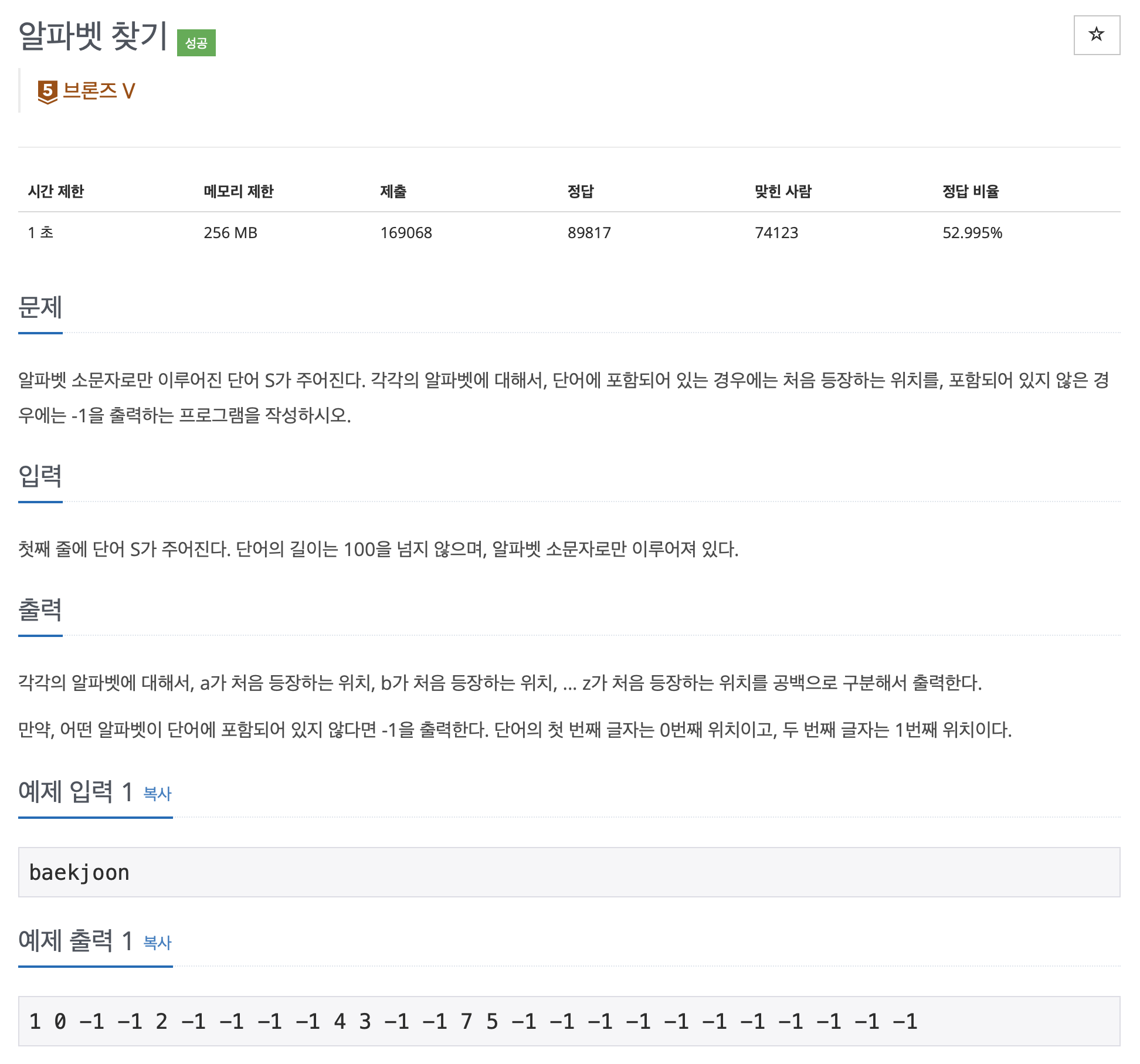The image size is (1140, 1064).
Task: Click the 맞힌 사람 value 74123
Action: (x=776, y=233)
